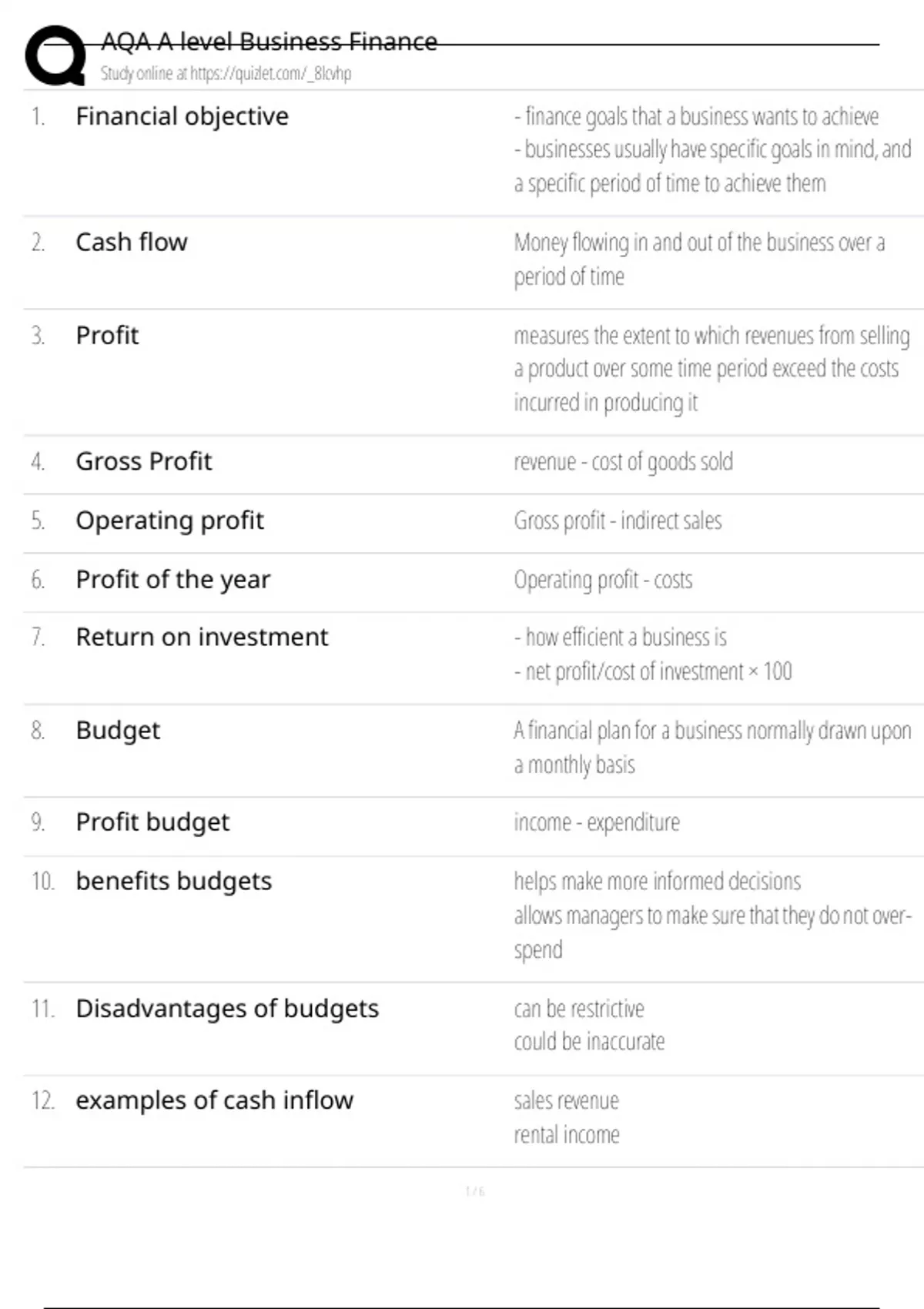Click the page number indicator at bottom
Screen dimensions: 924x1309
click(474, 1192)
